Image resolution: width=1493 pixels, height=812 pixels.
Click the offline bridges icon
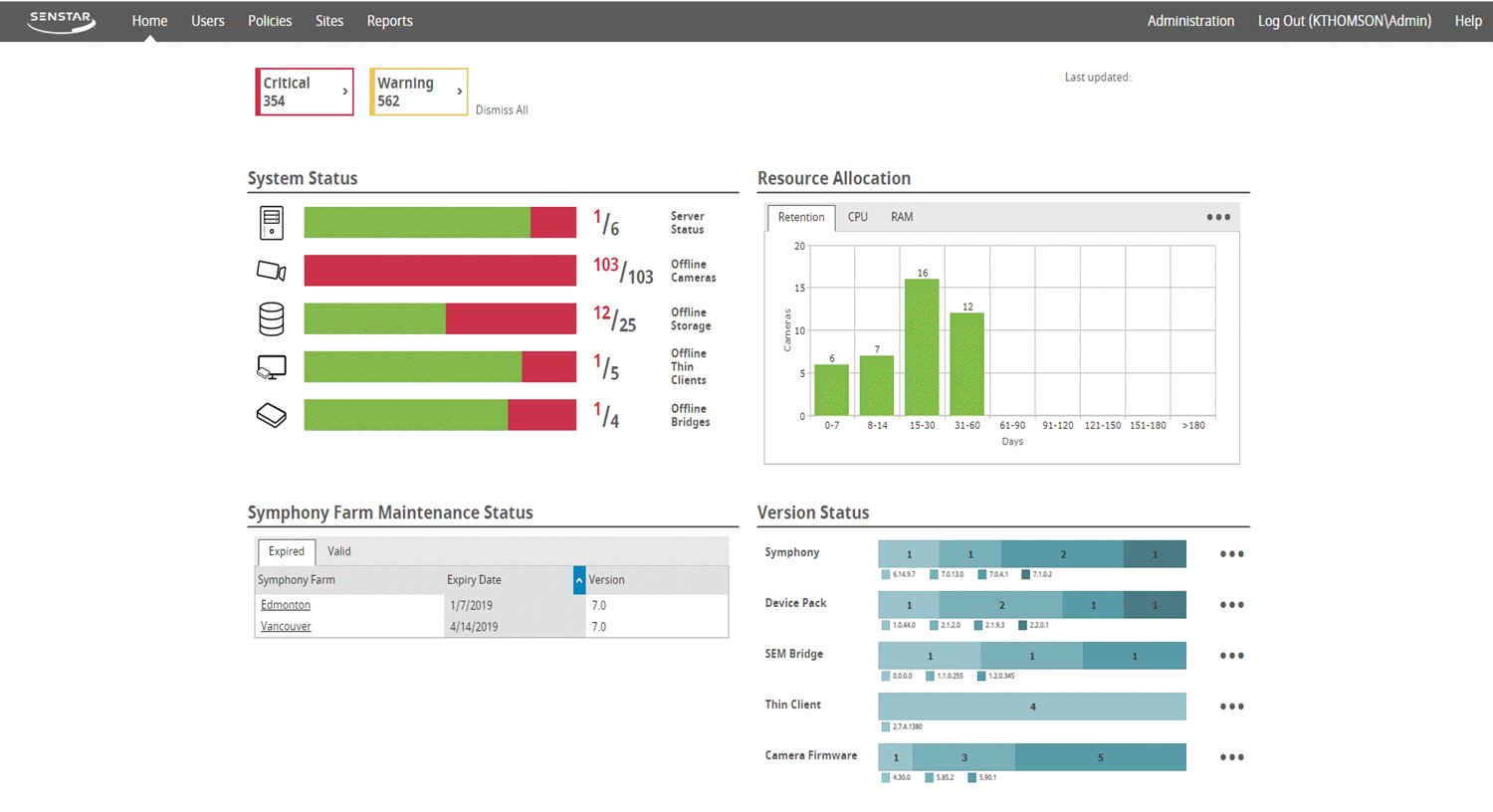[x=271, y=415]
